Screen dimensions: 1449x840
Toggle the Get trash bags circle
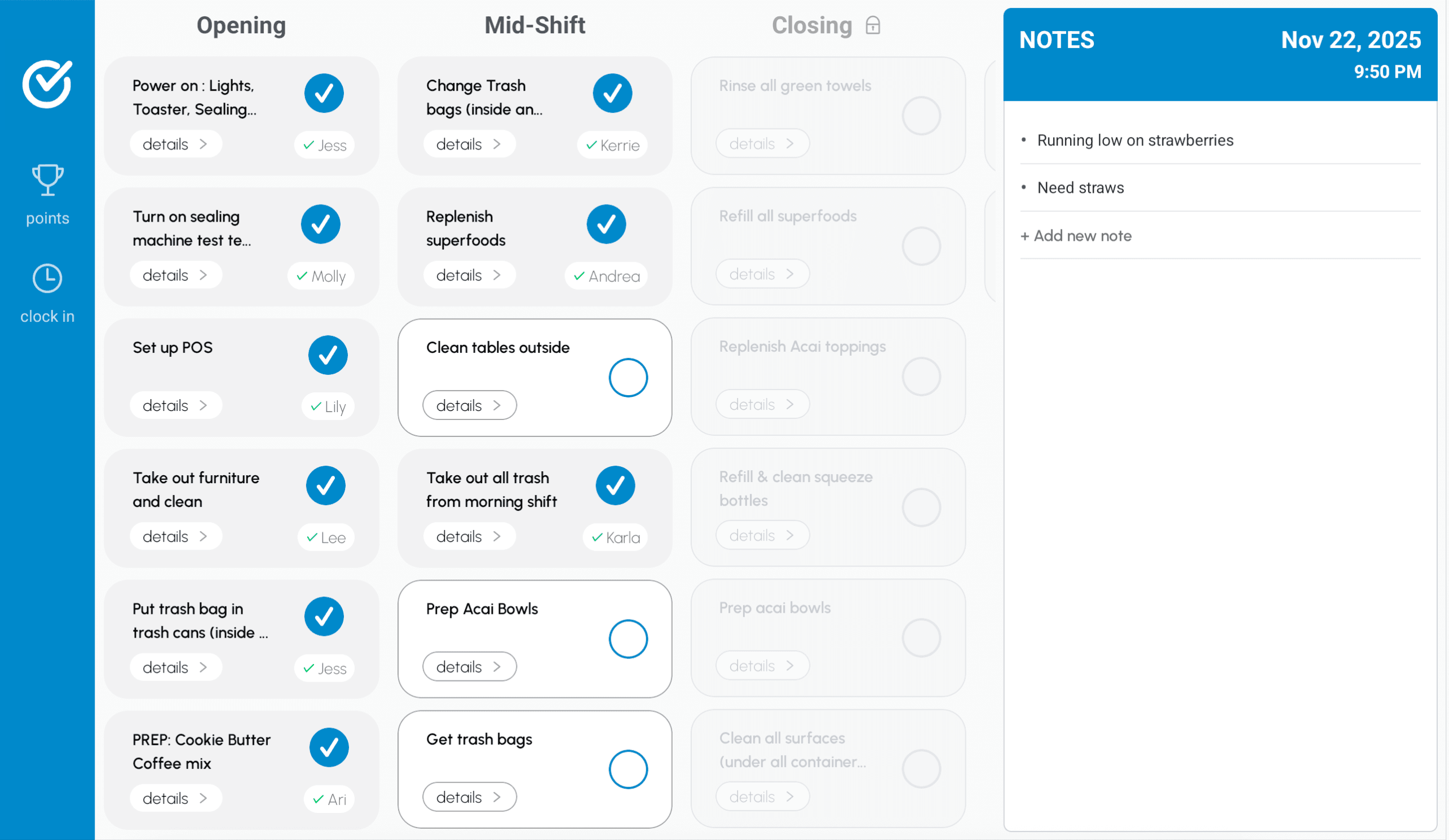(x=628, y=770)
